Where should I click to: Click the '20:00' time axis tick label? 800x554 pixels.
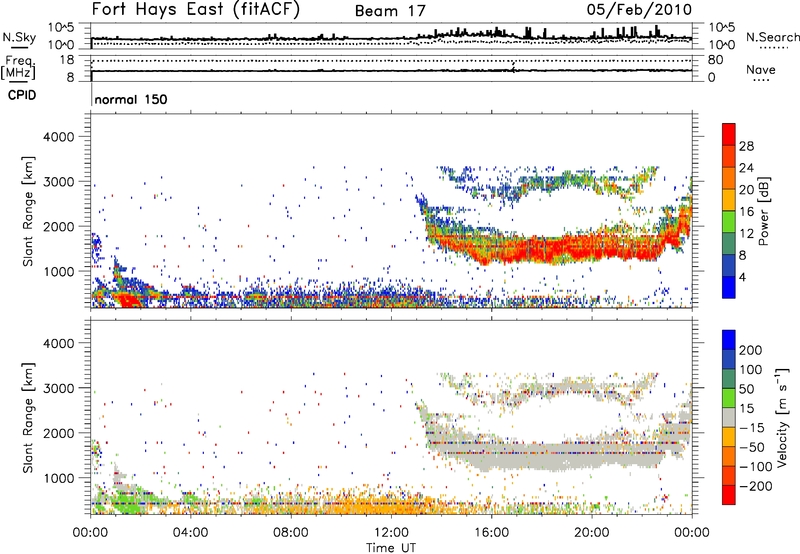coord(591,533)
